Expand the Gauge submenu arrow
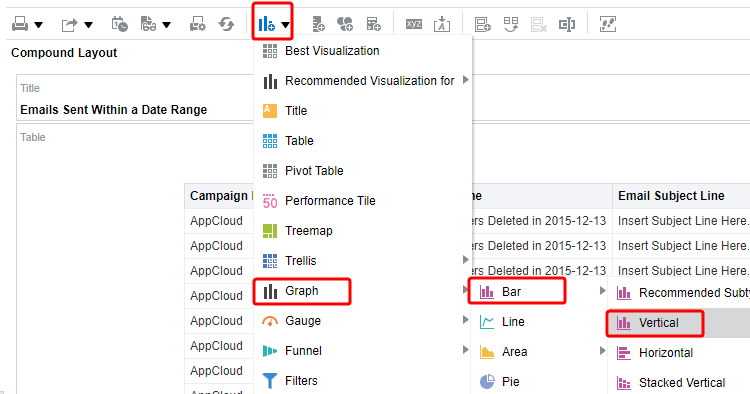 coord(465,320)
